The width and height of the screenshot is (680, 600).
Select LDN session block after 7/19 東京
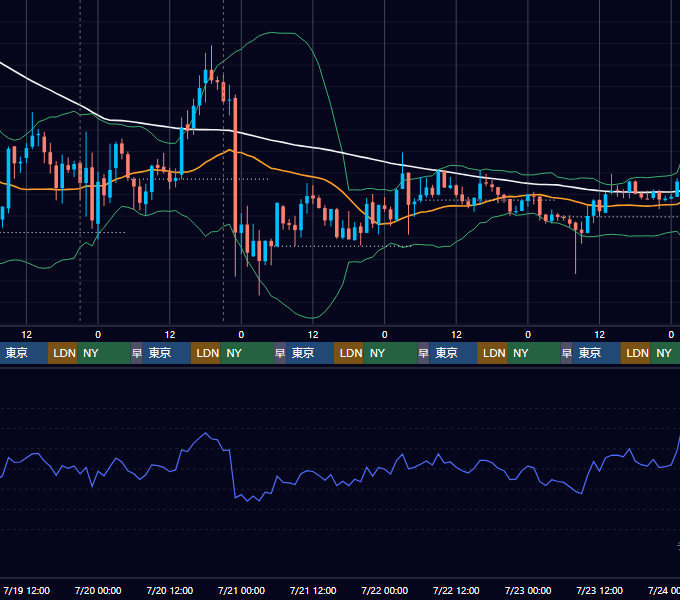tap(62, 353)
